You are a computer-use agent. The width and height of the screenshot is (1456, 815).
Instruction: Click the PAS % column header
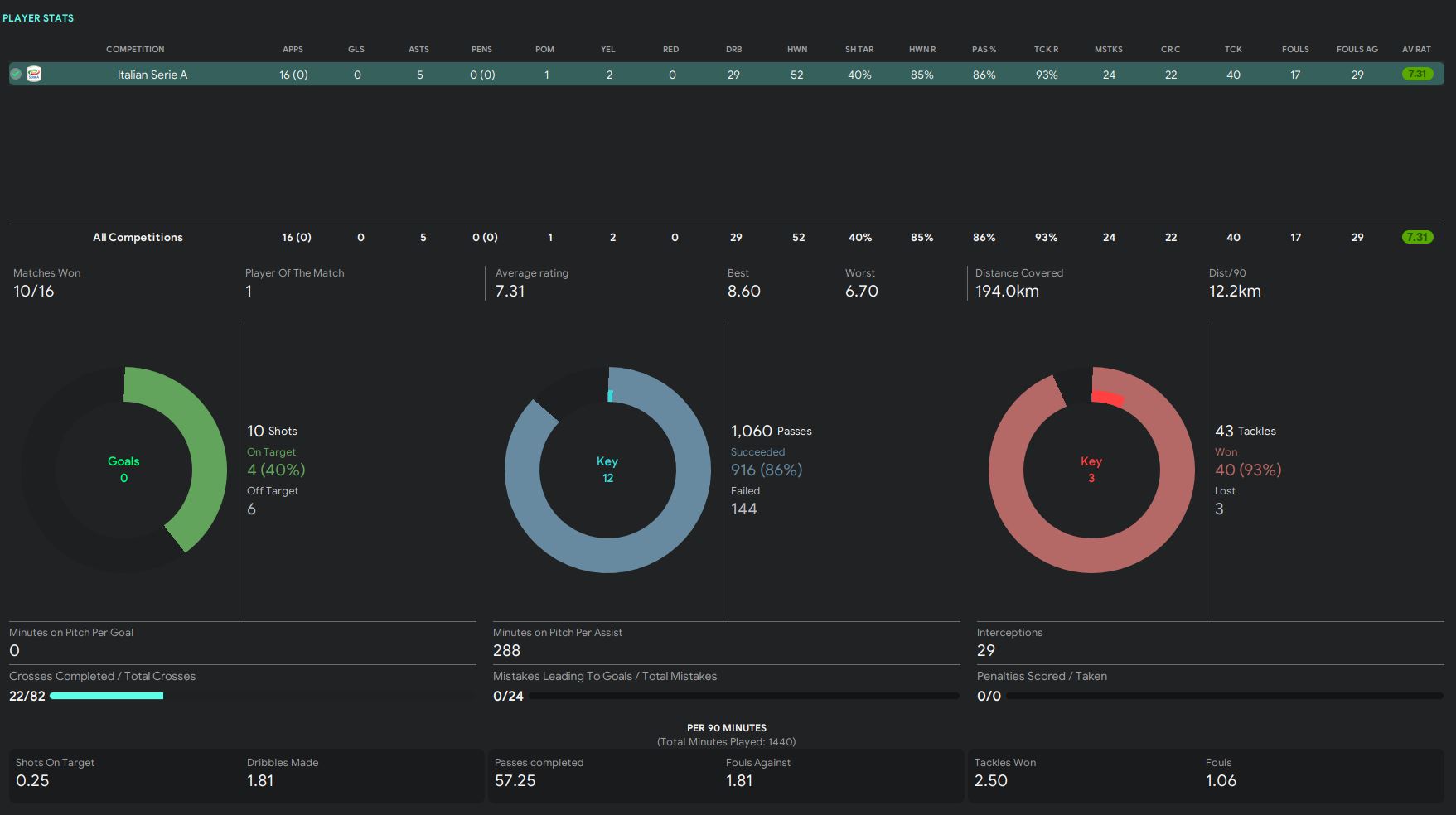tap(984, 49)
